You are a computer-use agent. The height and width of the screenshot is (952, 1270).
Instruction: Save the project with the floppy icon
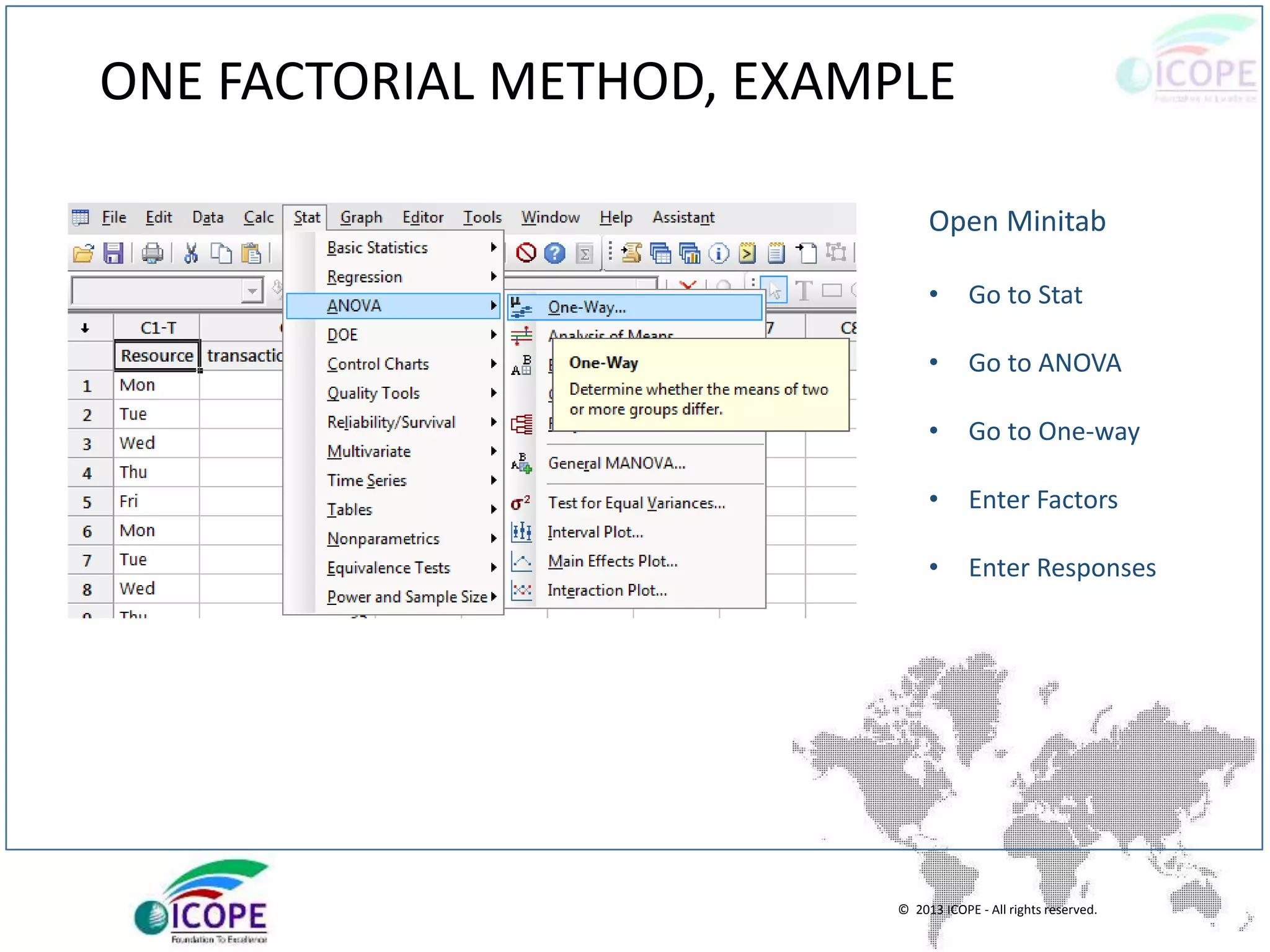point(113,253)
